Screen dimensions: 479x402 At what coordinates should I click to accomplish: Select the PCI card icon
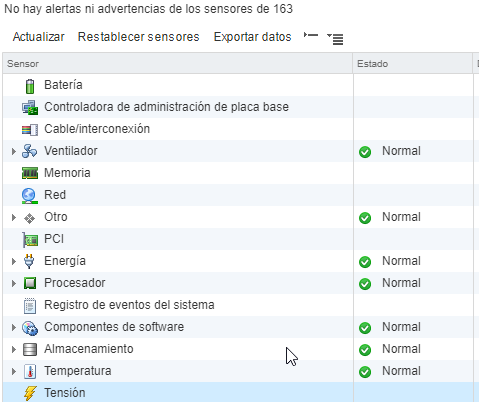click(30, 240)
